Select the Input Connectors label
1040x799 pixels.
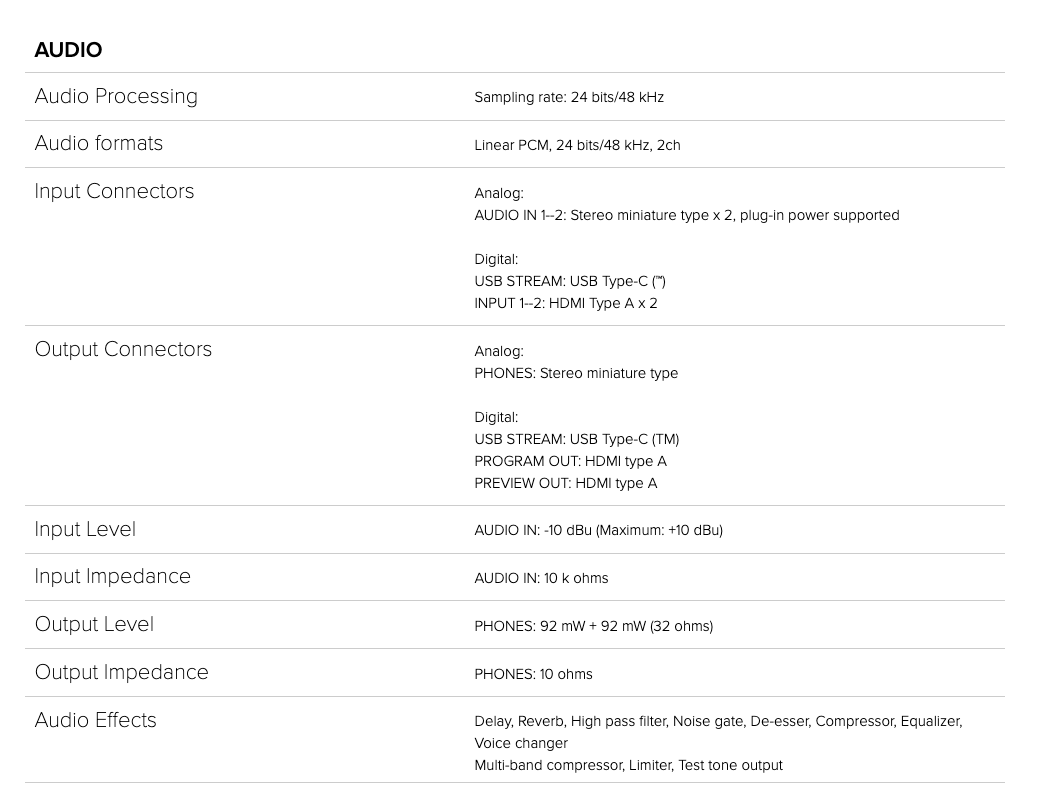[114, 191]
